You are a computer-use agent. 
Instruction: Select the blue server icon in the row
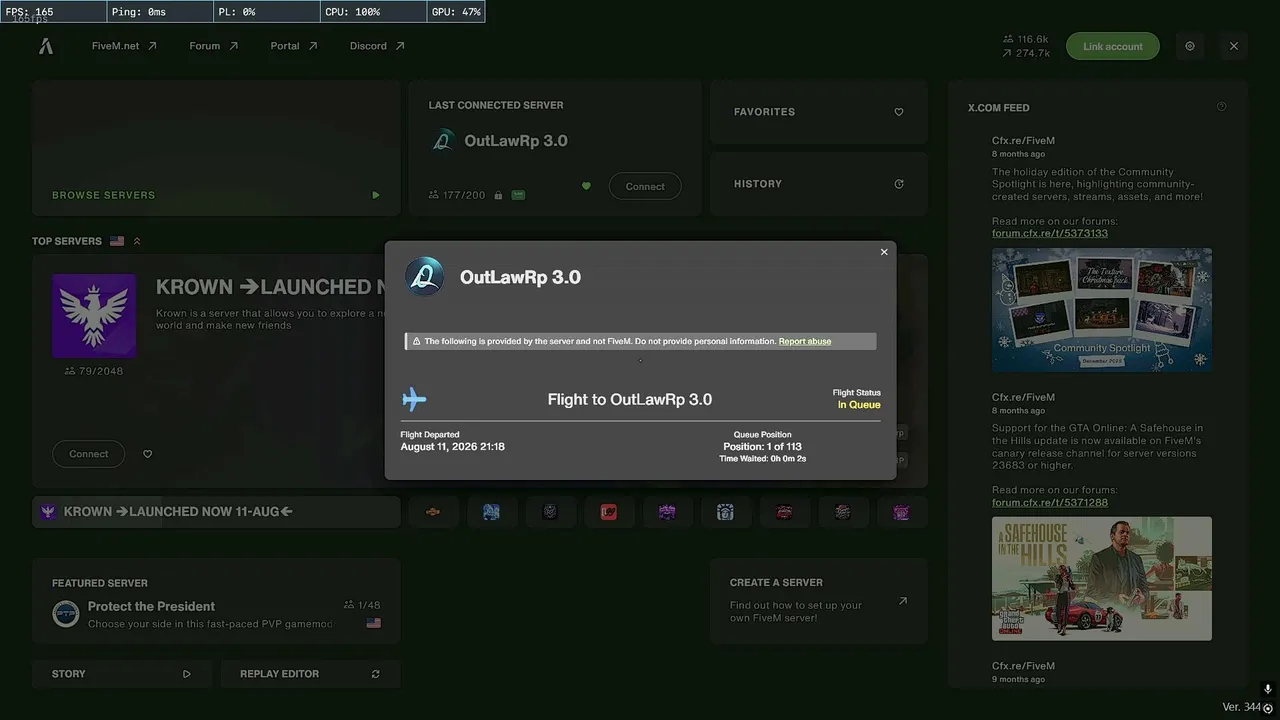491,512
